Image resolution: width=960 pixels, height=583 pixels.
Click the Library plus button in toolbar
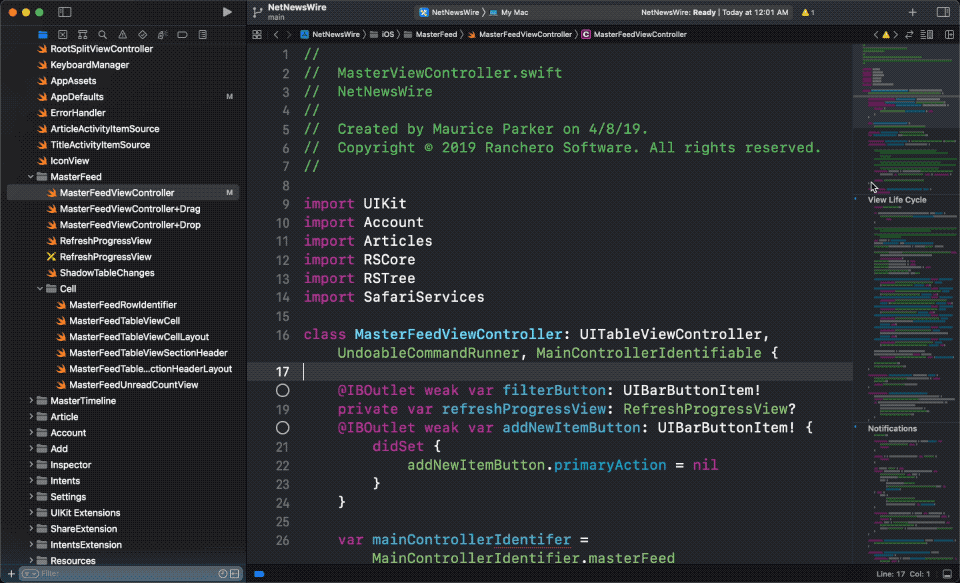tap(912, 12)
